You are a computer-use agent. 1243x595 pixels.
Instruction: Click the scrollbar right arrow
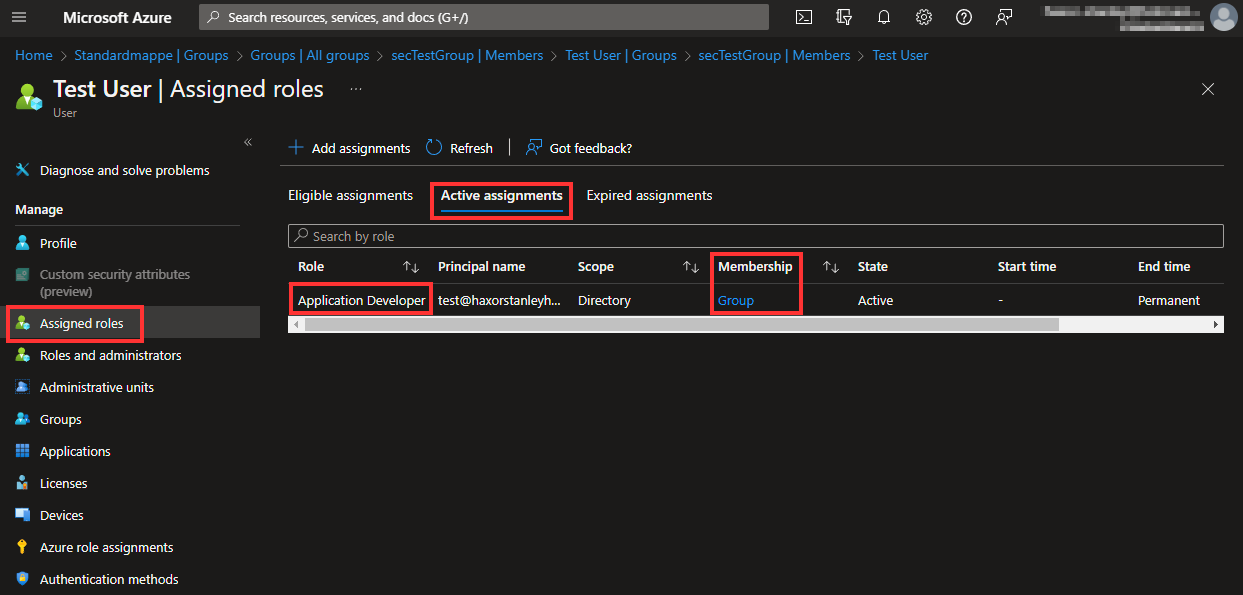[x=1217, y=324]
